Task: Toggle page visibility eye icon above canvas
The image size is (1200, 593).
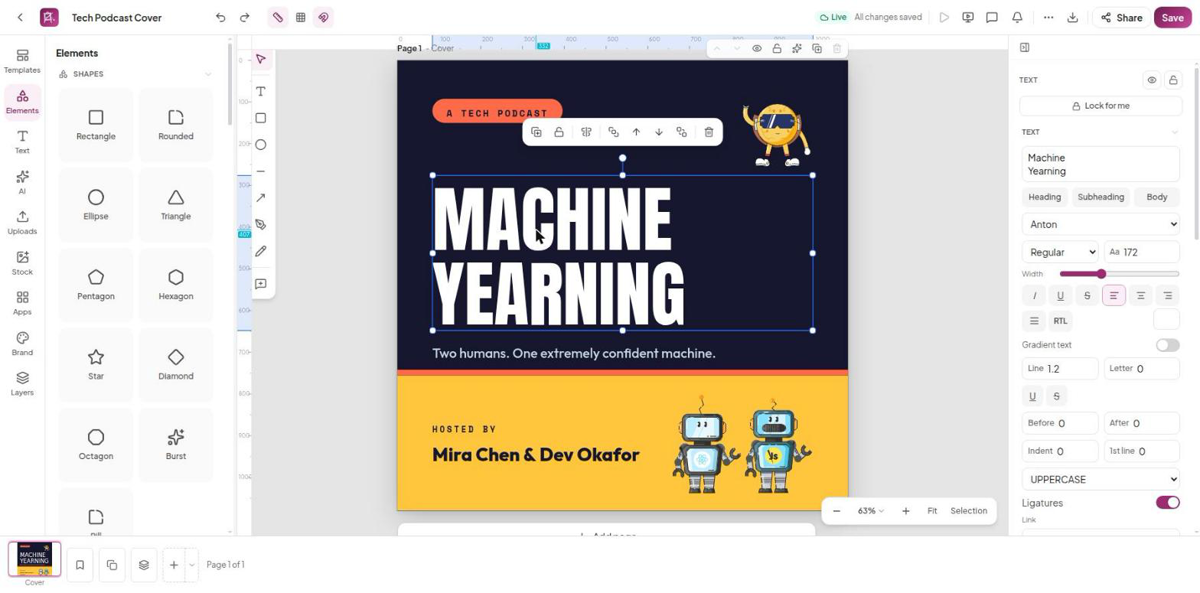Action: pos(757,48)
